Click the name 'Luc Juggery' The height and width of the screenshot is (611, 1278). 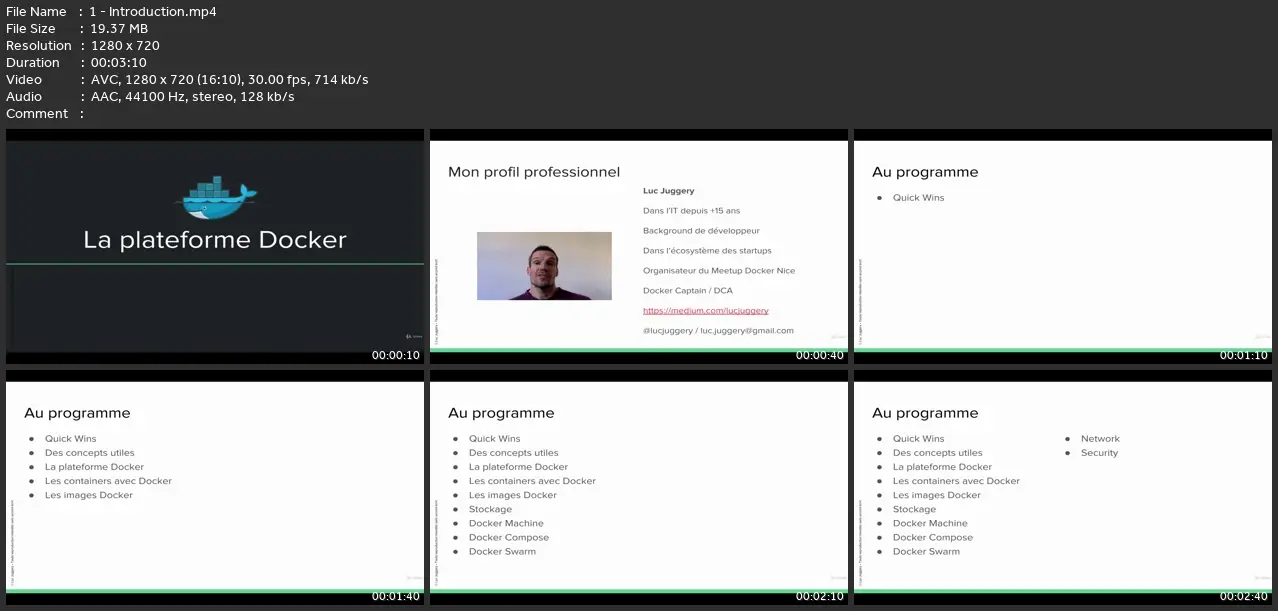669,191
